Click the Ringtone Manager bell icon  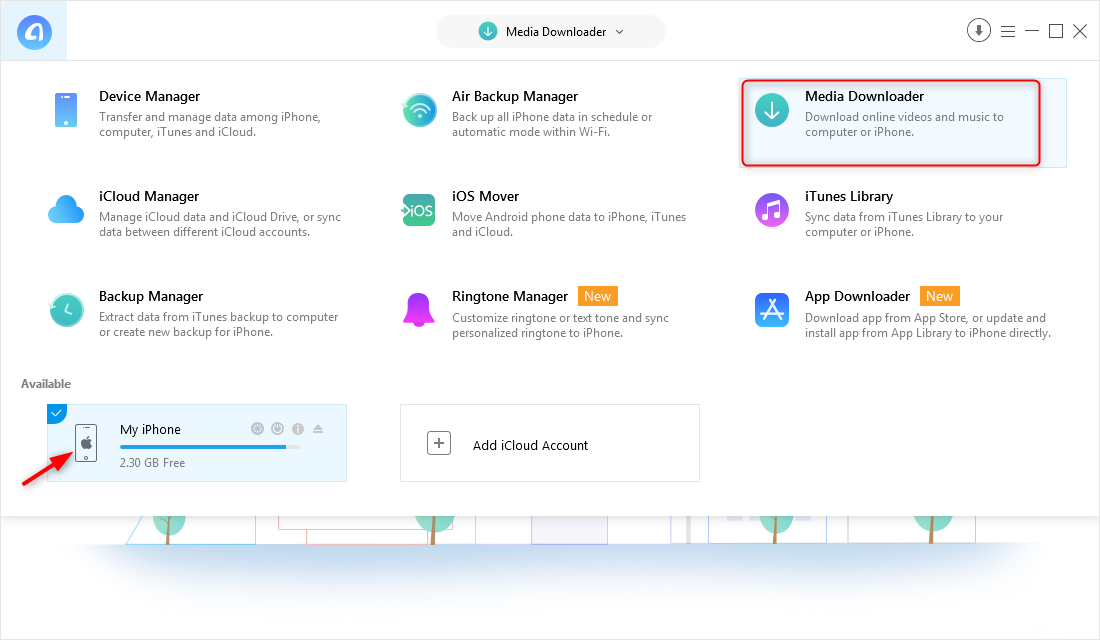click(419, 309)
